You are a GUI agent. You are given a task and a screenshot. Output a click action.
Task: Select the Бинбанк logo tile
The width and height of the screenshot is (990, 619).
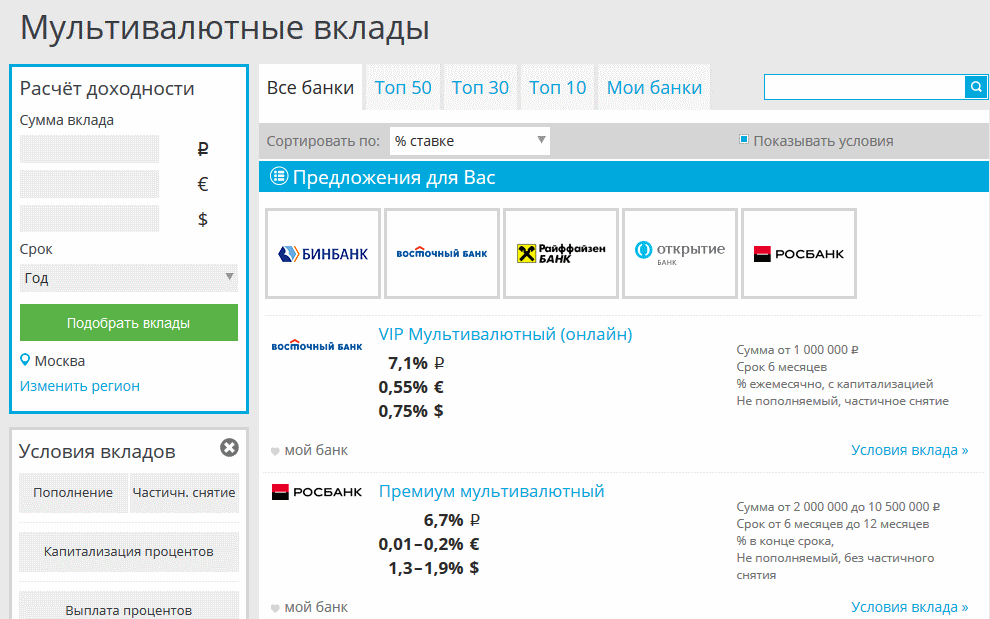323,254
